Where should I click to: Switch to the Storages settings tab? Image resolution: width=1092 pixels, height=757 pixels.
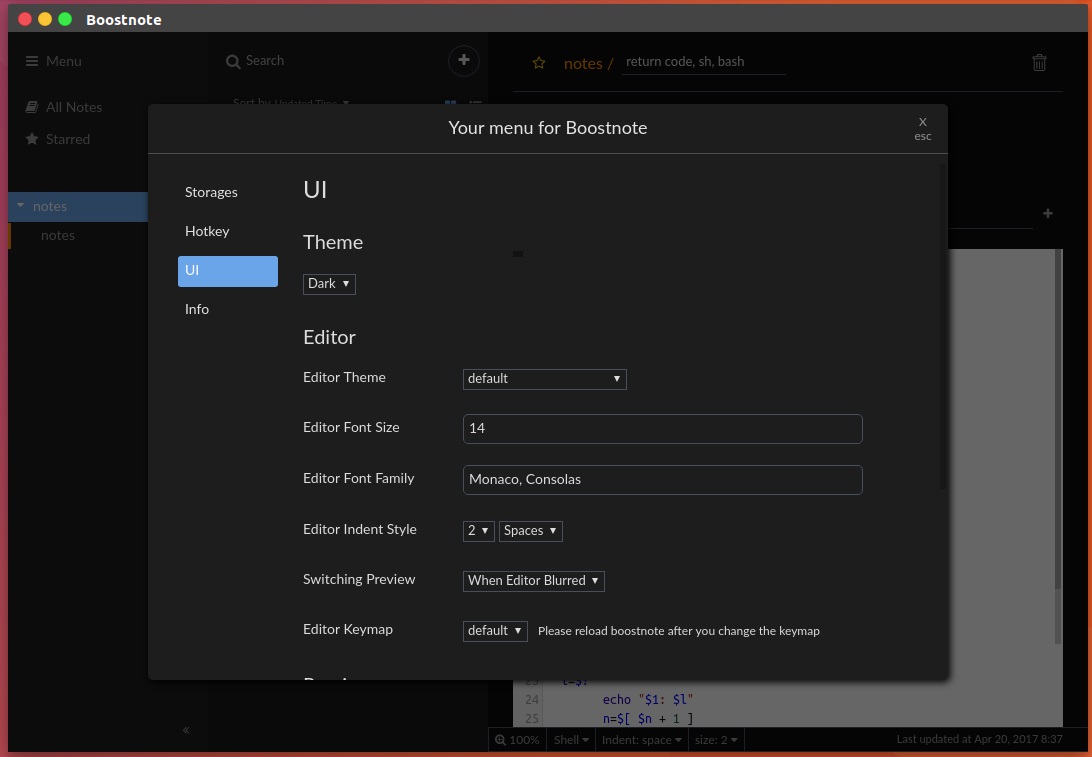211,193
